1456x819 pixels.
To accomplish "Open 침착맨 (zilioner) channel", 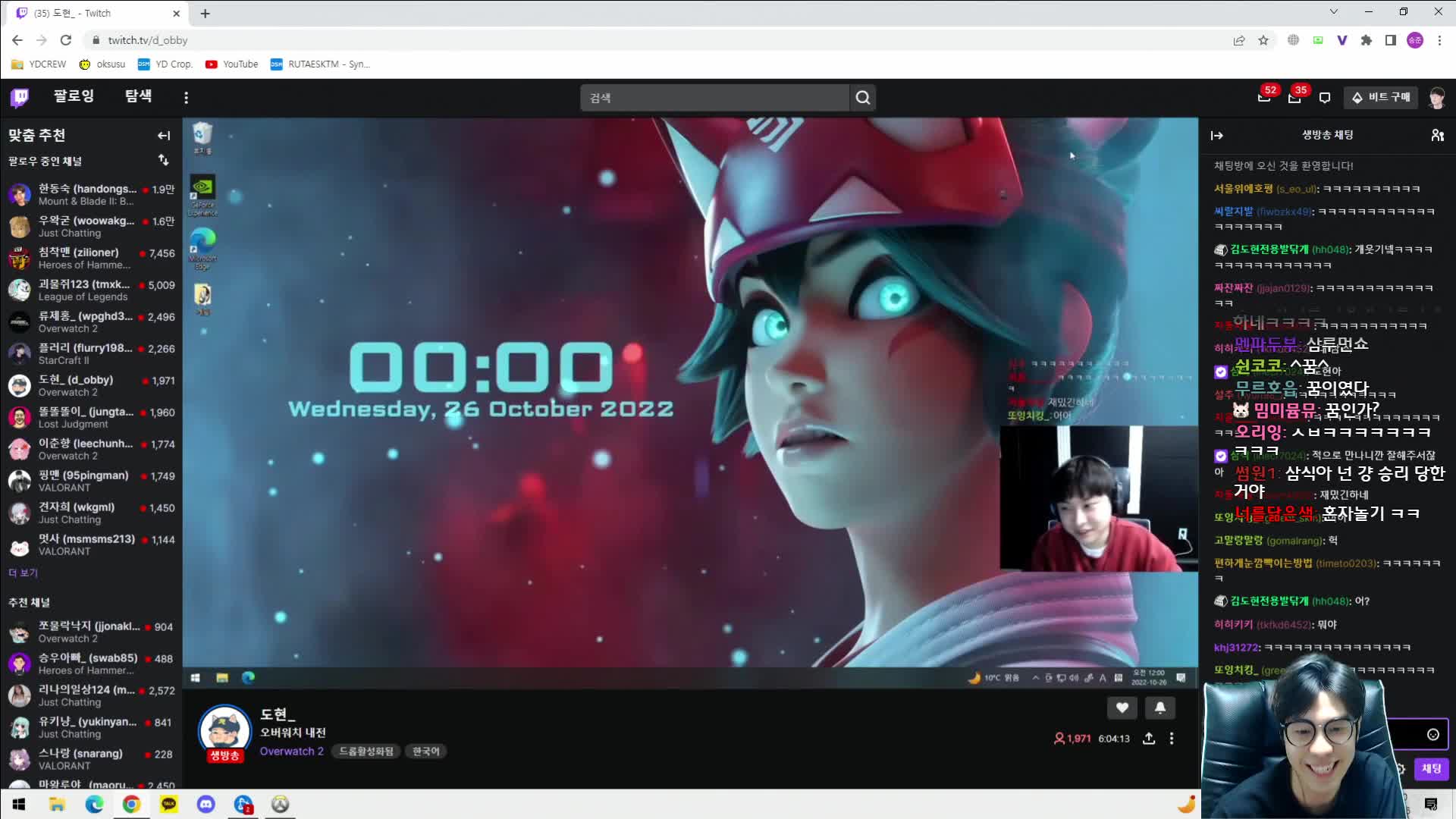I will [91, 258].
